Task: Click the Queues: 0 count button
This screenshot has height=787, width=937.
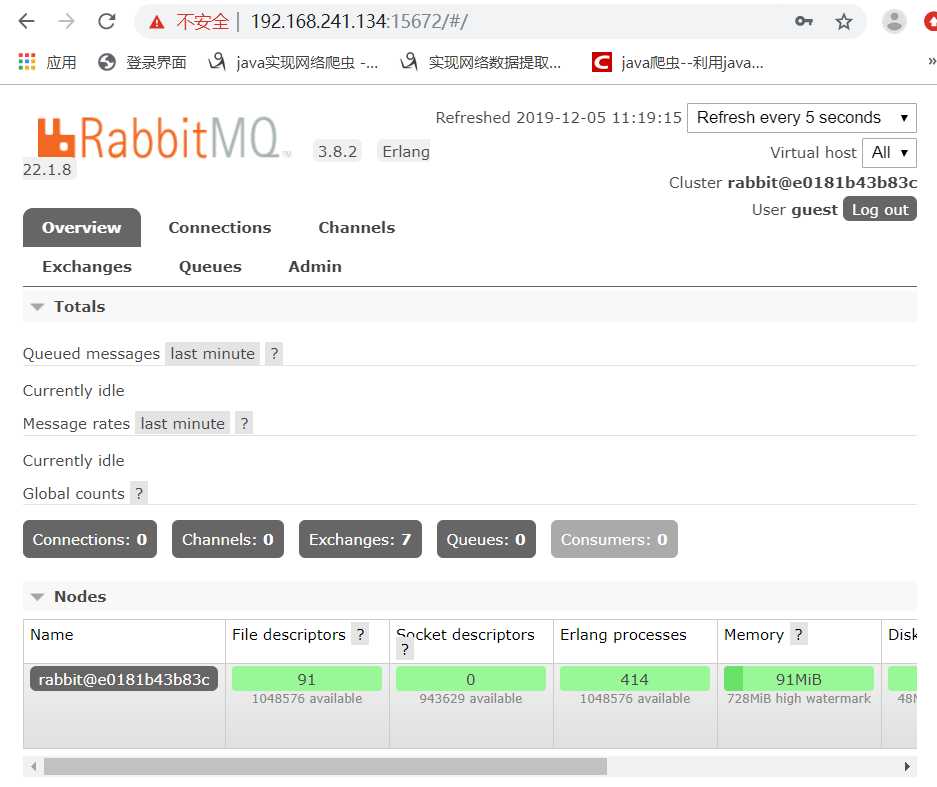Action: pos(486,539)
